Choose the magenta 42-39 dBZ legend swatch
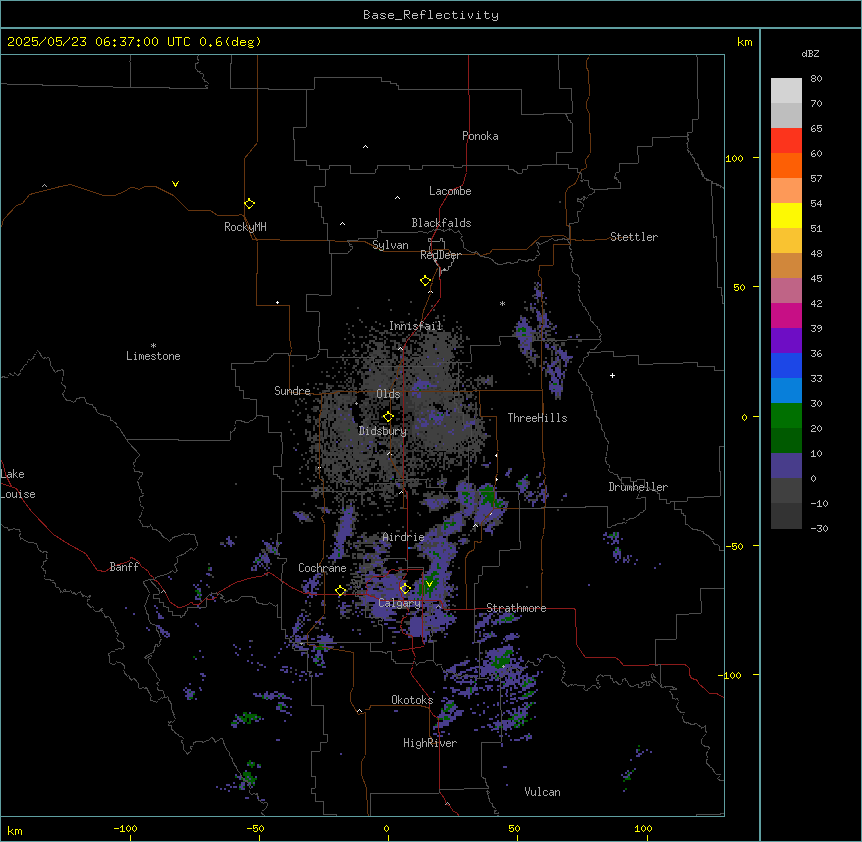The image size is (862, 842). tap(786, 315)
